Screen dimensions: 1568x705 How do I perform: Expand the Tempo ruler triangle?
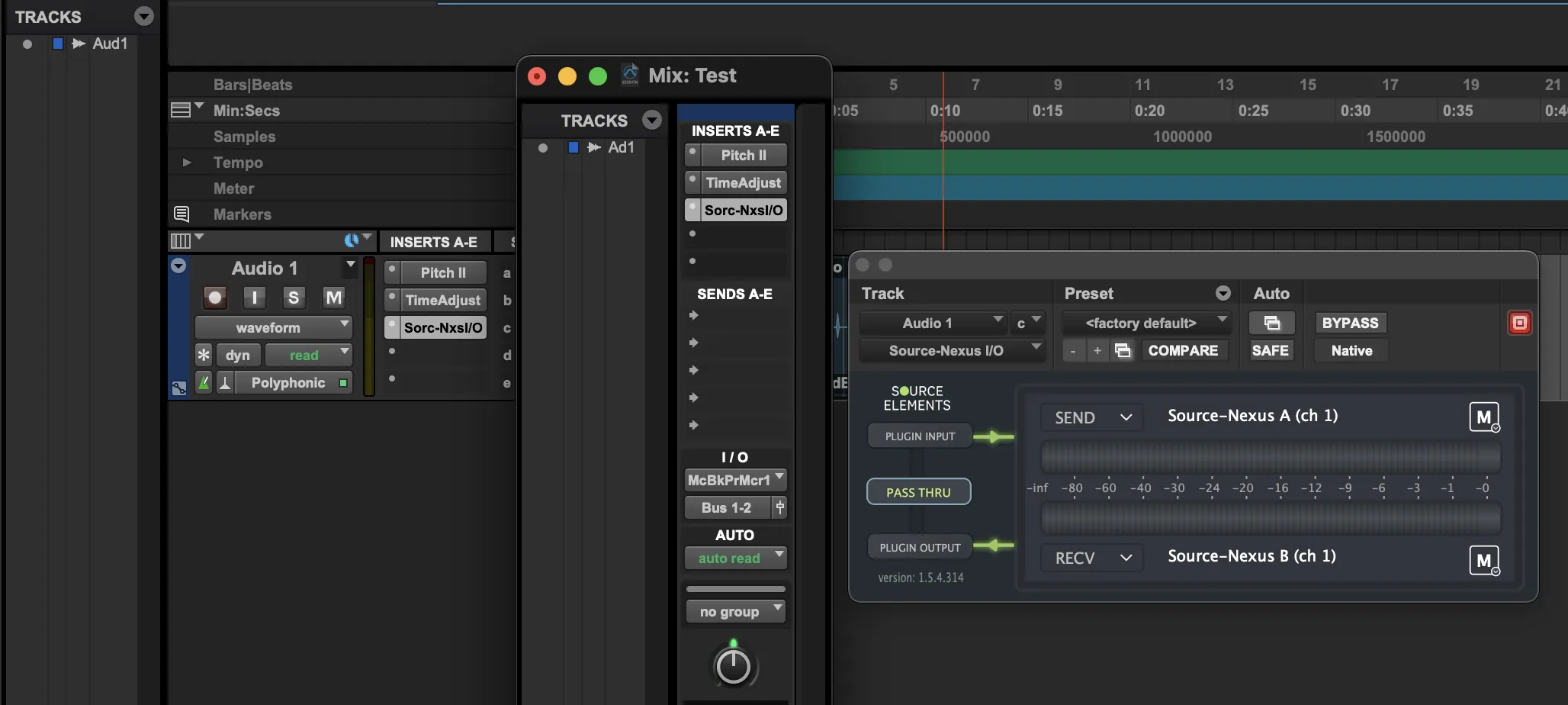click(x=186, y=162)
